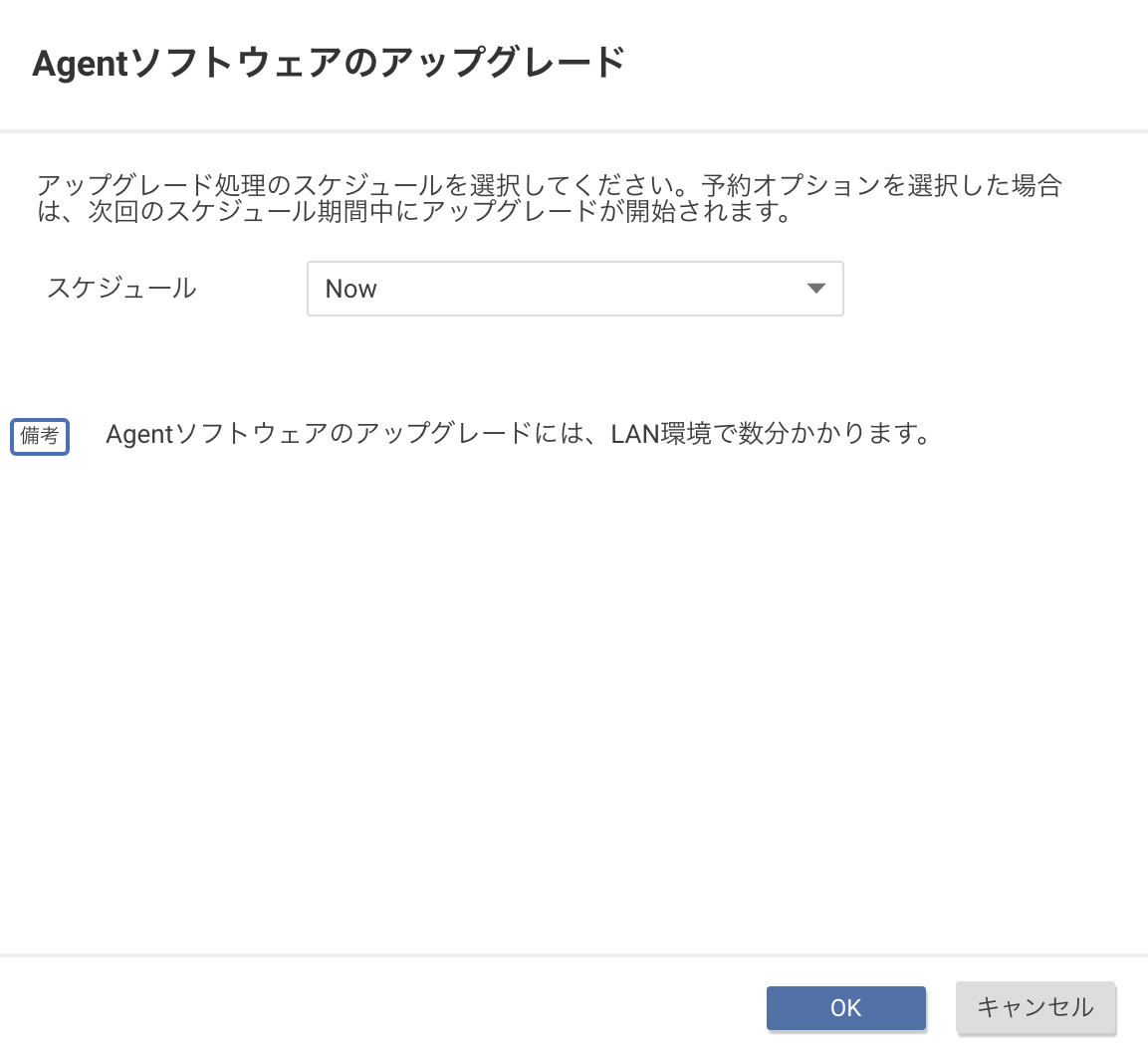Expand the スケジュール dropdown arrow
This screenshot has width=1148, height=1045.
tap(816, 289)
